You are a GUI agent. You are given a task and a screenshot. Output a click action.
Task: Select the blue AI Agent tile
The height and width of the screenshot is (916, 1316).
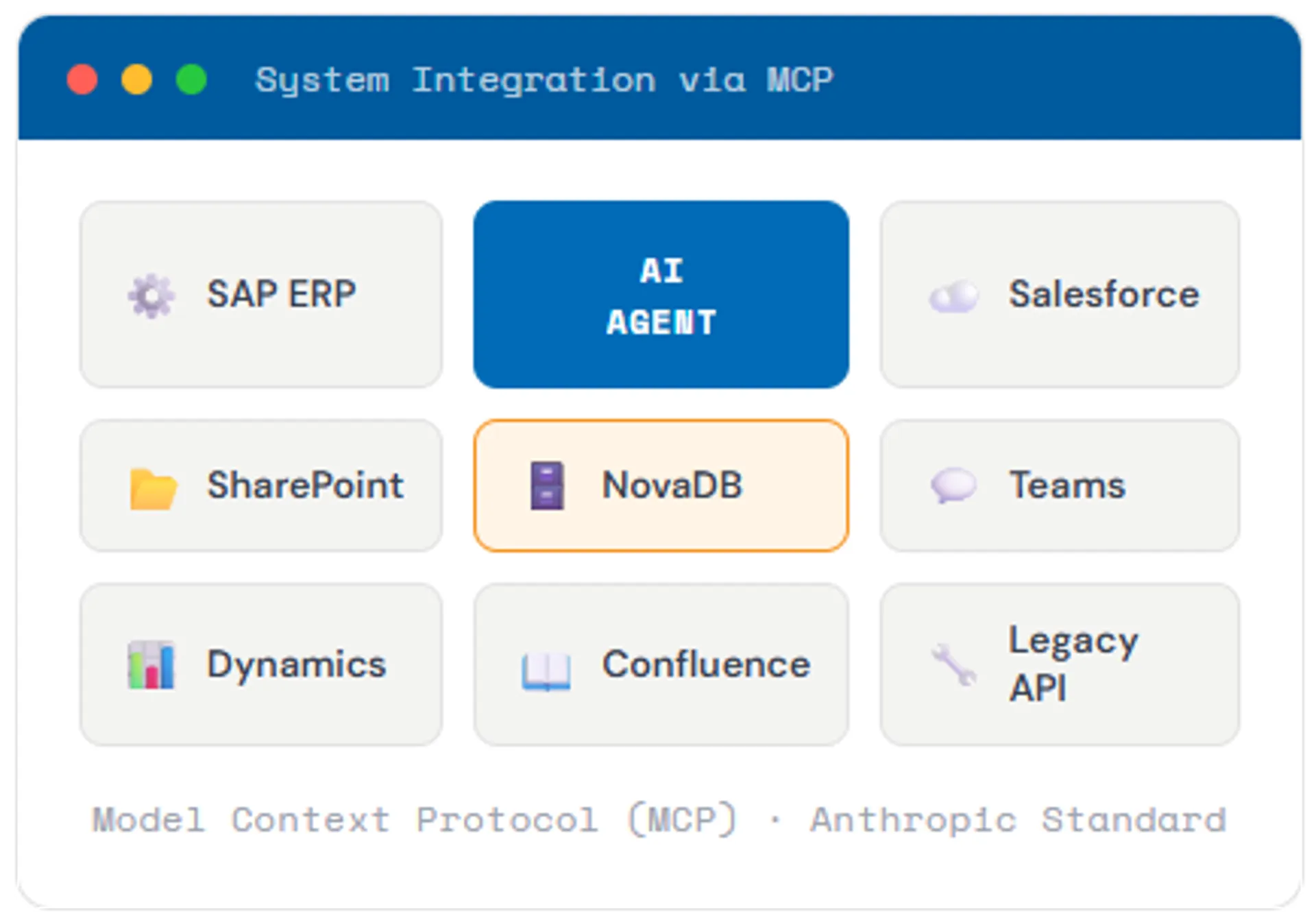click(661, 295)
